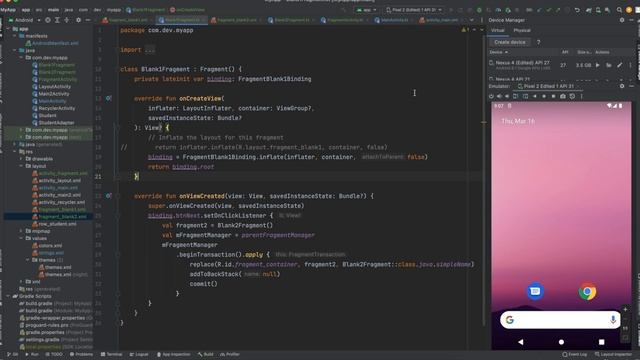The width and height of the screenshot is (640, 360).
Task: Switch to the Virtual devices tab
Action: pos(498,30)
